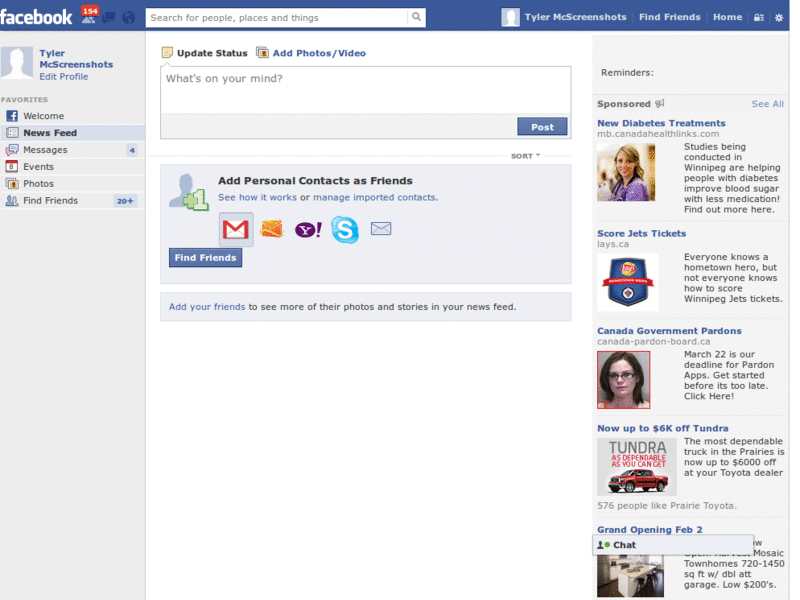Click the header profile picture thumbnail

510,17
